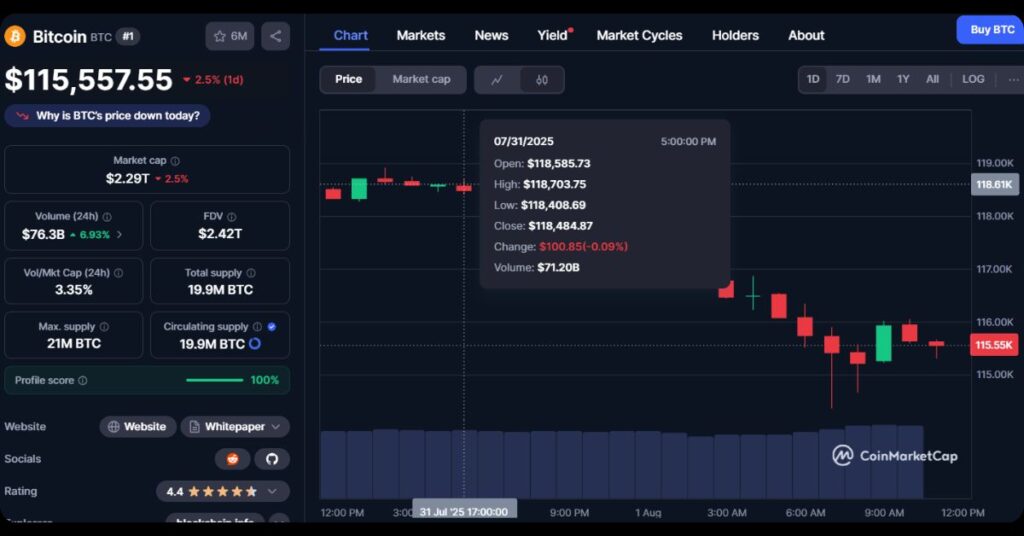Click the 118.61K price axis marker
The width and height of the screenshot is (1024, 536).
click(x=994, y=185)
